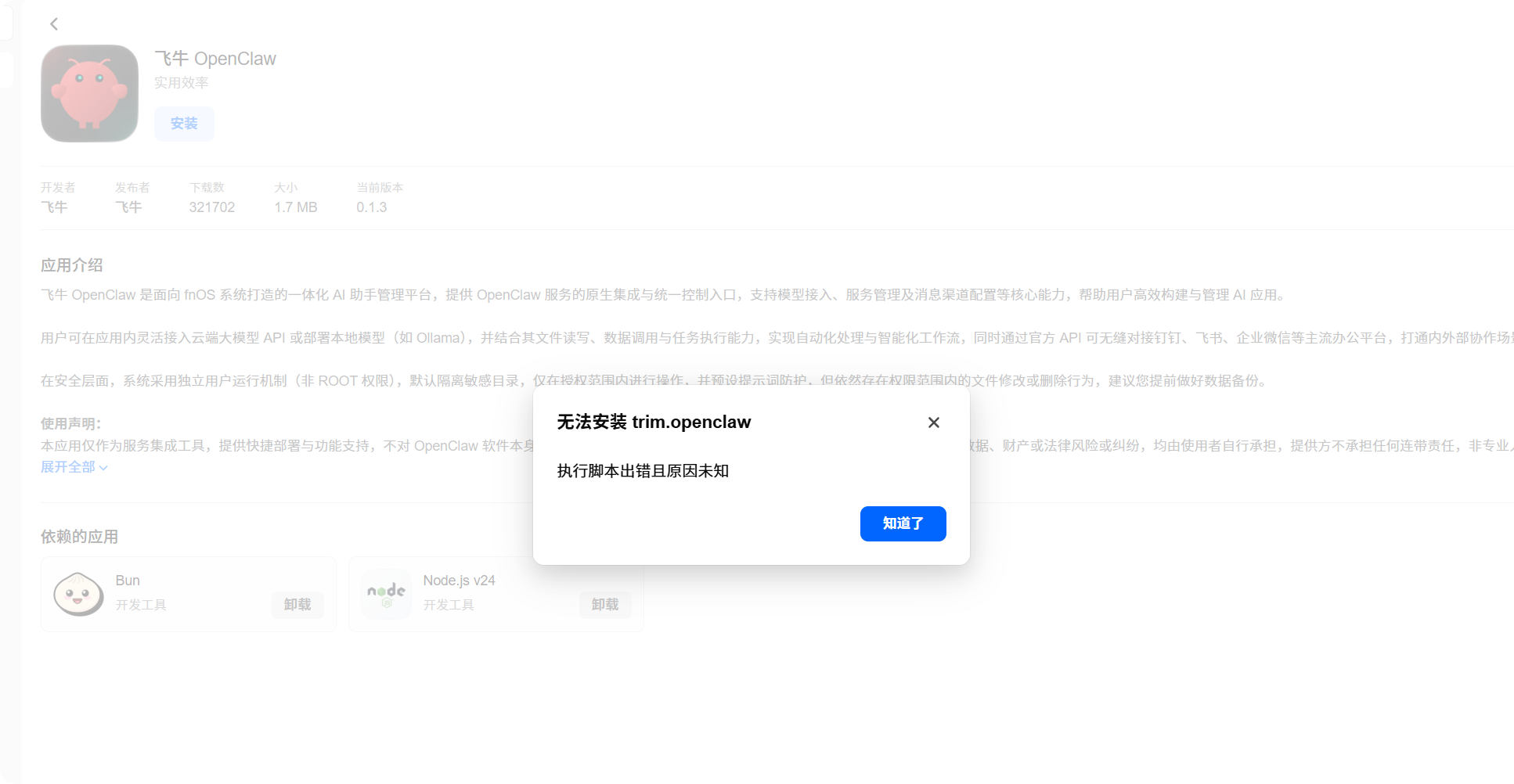
Task: Click the Node.js v24 dependency name
Action: pyautogui.click(x=460, y=581)
